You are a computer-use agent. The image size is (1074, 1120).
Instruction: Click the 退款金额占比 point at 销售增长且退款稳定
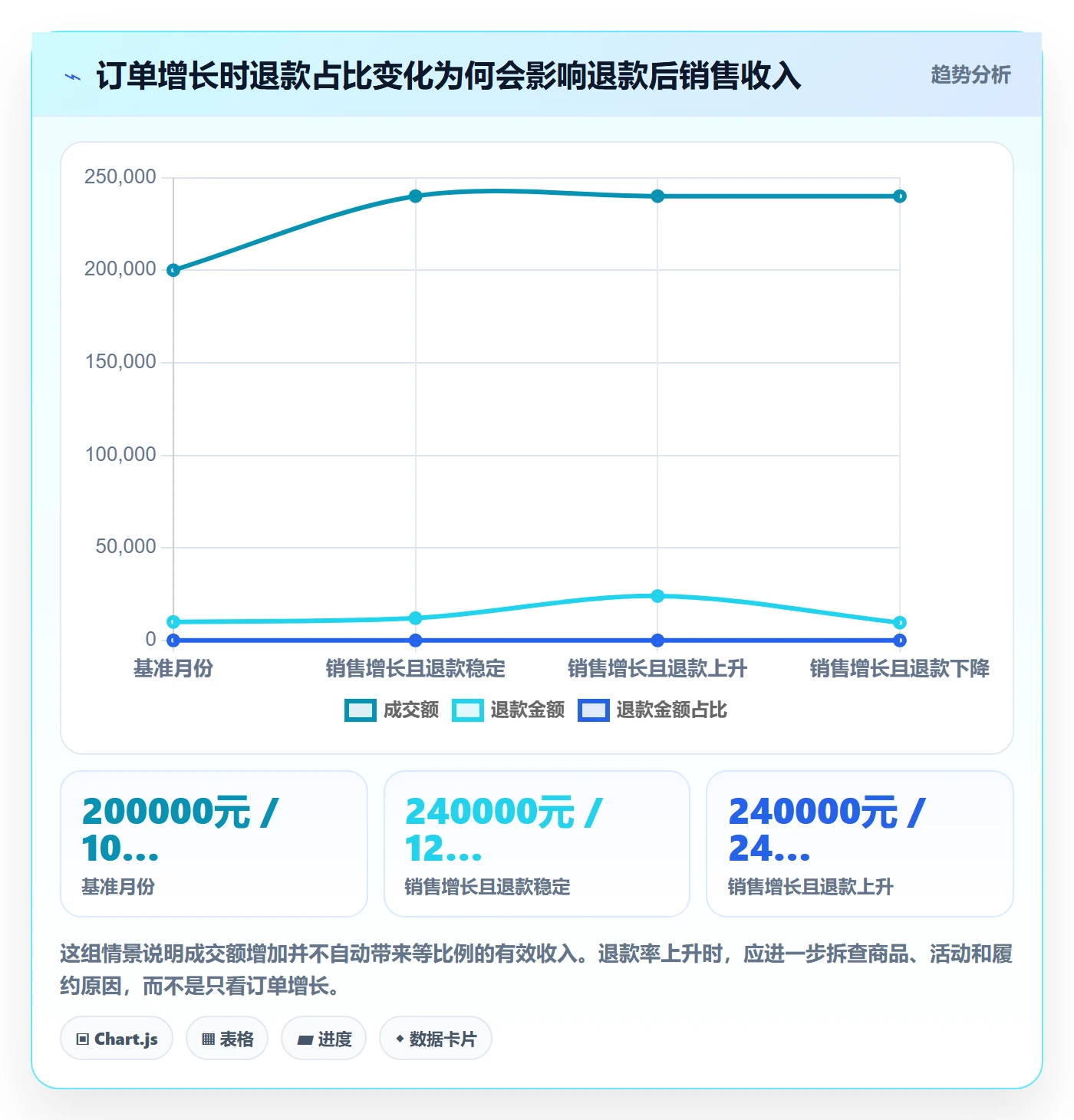416,641
